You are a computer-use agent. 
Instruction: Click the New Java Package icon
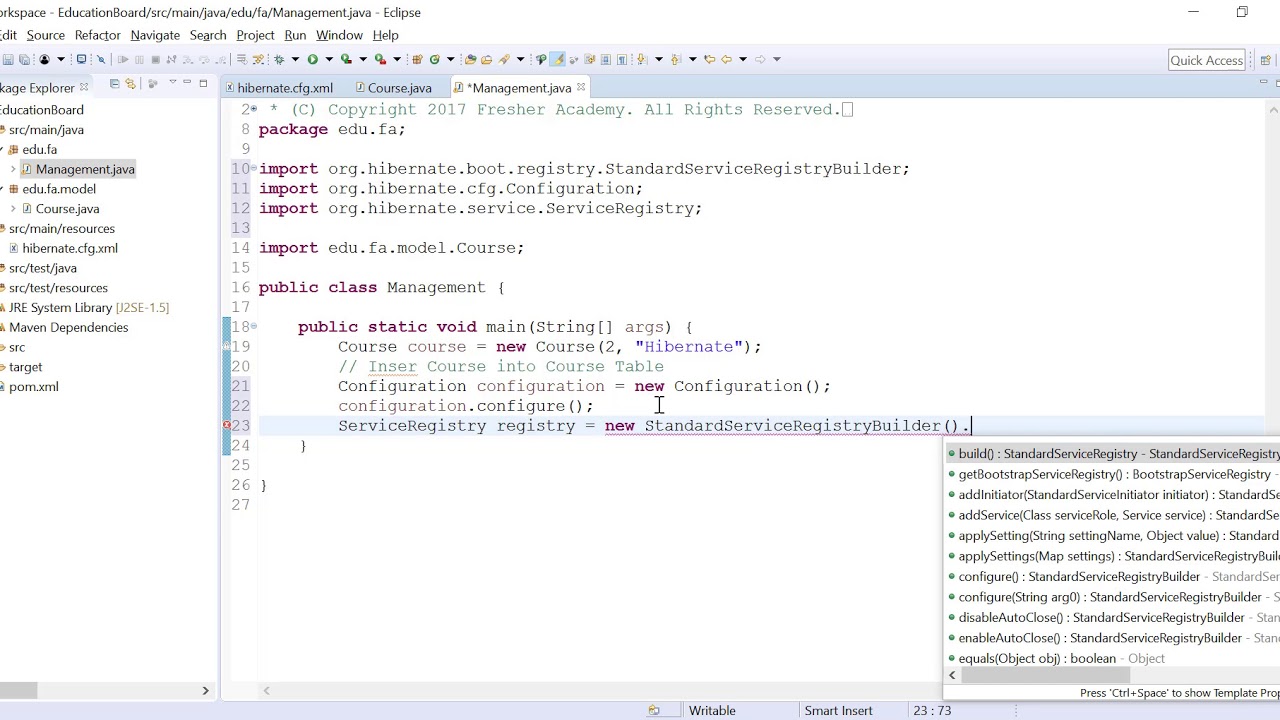[417, 60]
